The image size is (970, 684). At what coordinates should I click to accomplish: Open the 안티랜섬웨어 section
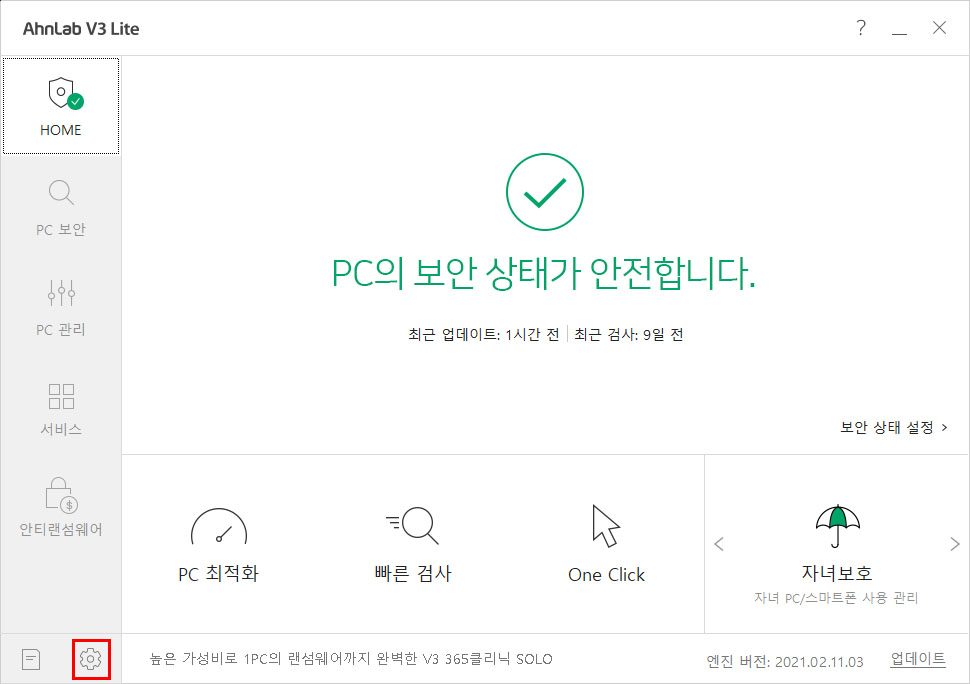click(x=61, y=507)
